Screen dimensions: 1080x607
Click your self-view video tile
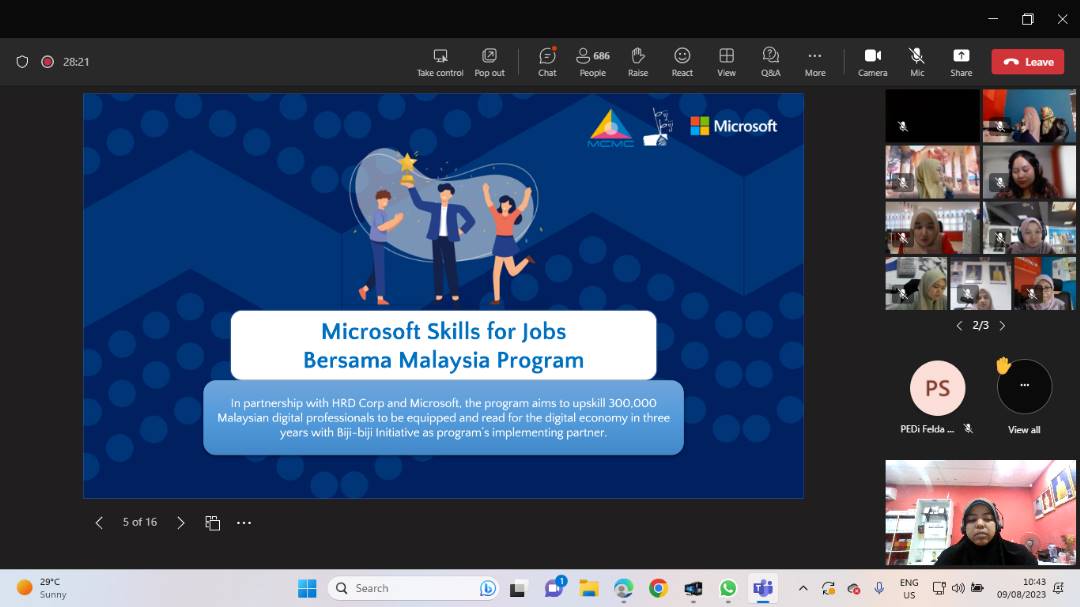click(x=980, y=513)
